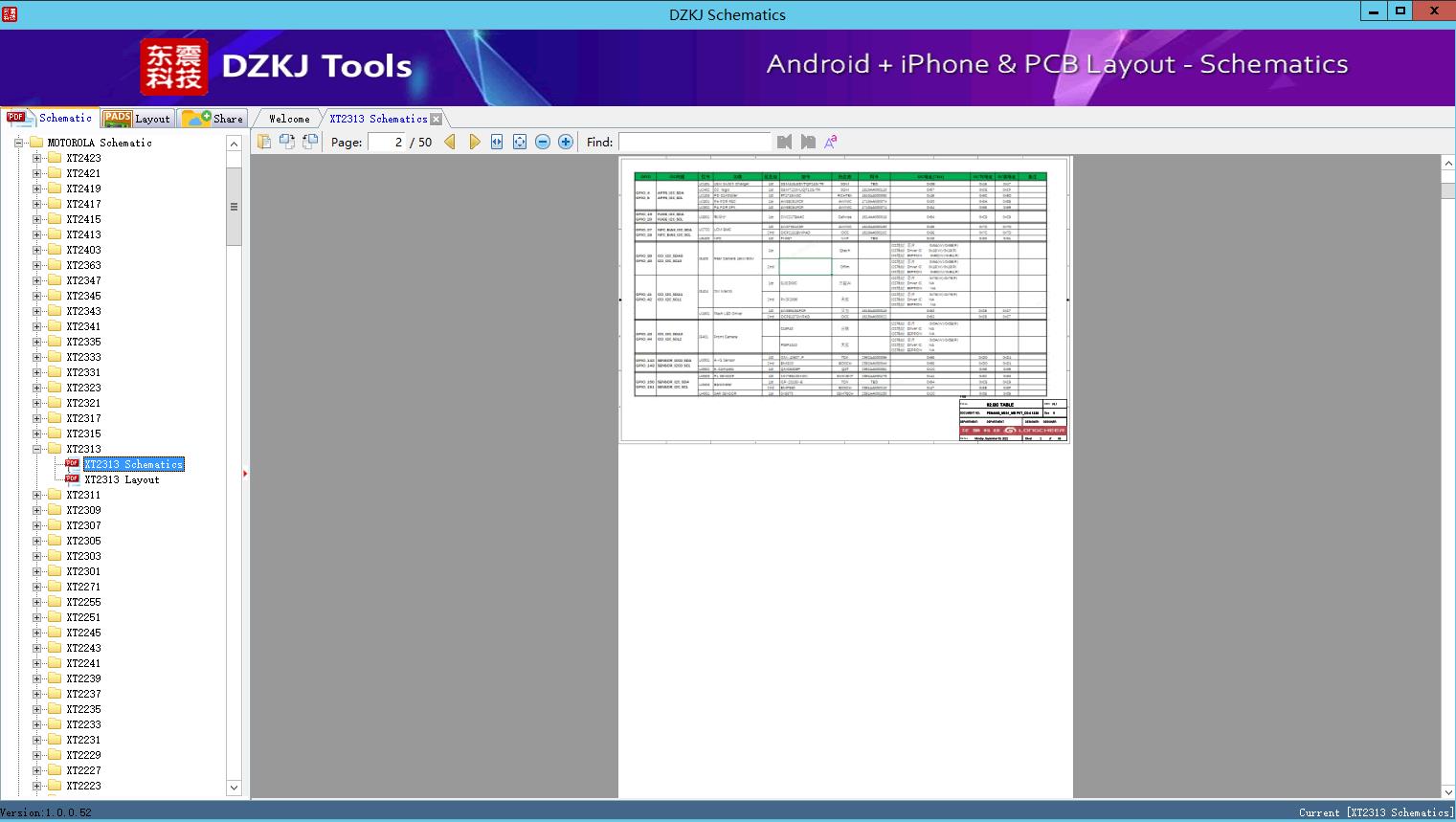Image resolution: width=1456 pixels, height=822 pixels.
Task: Expand the XT2347 folder
Action: point(36,280)
